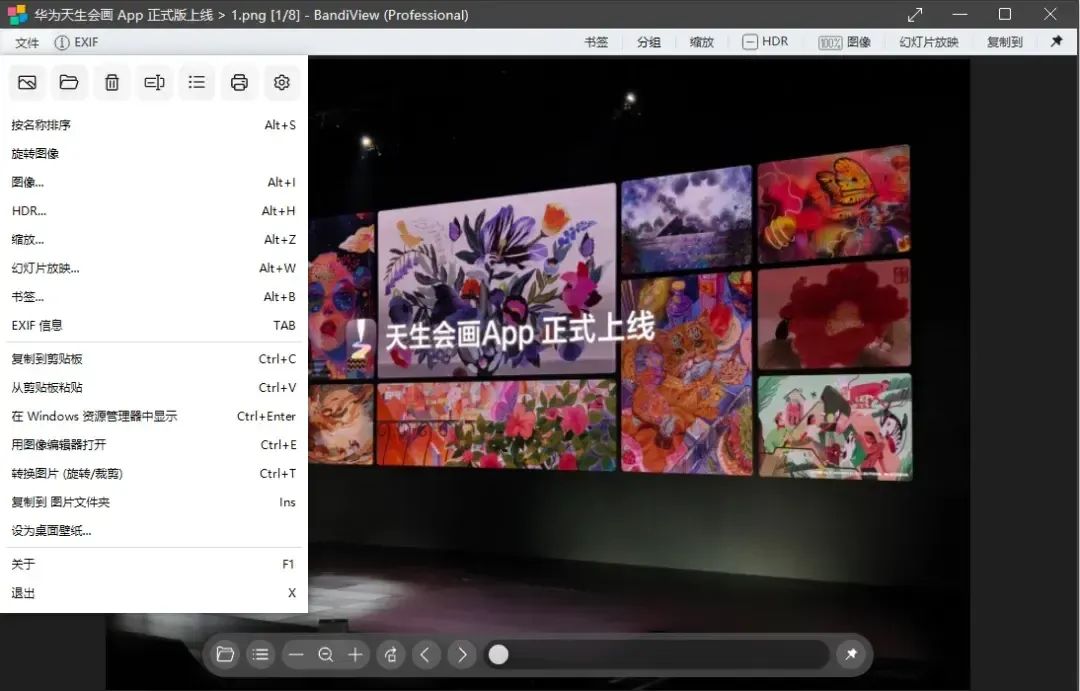Select 复制到剪贴板 menu entry
This screenshot has width=1080, height=691.
tap(154, 359)
